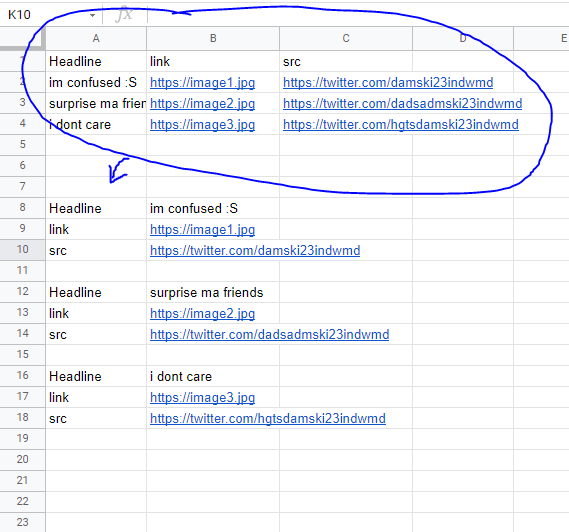This screenshot has height=532, width=569.
Task: Open the Name box dropdown arrow
Action: 93,15
